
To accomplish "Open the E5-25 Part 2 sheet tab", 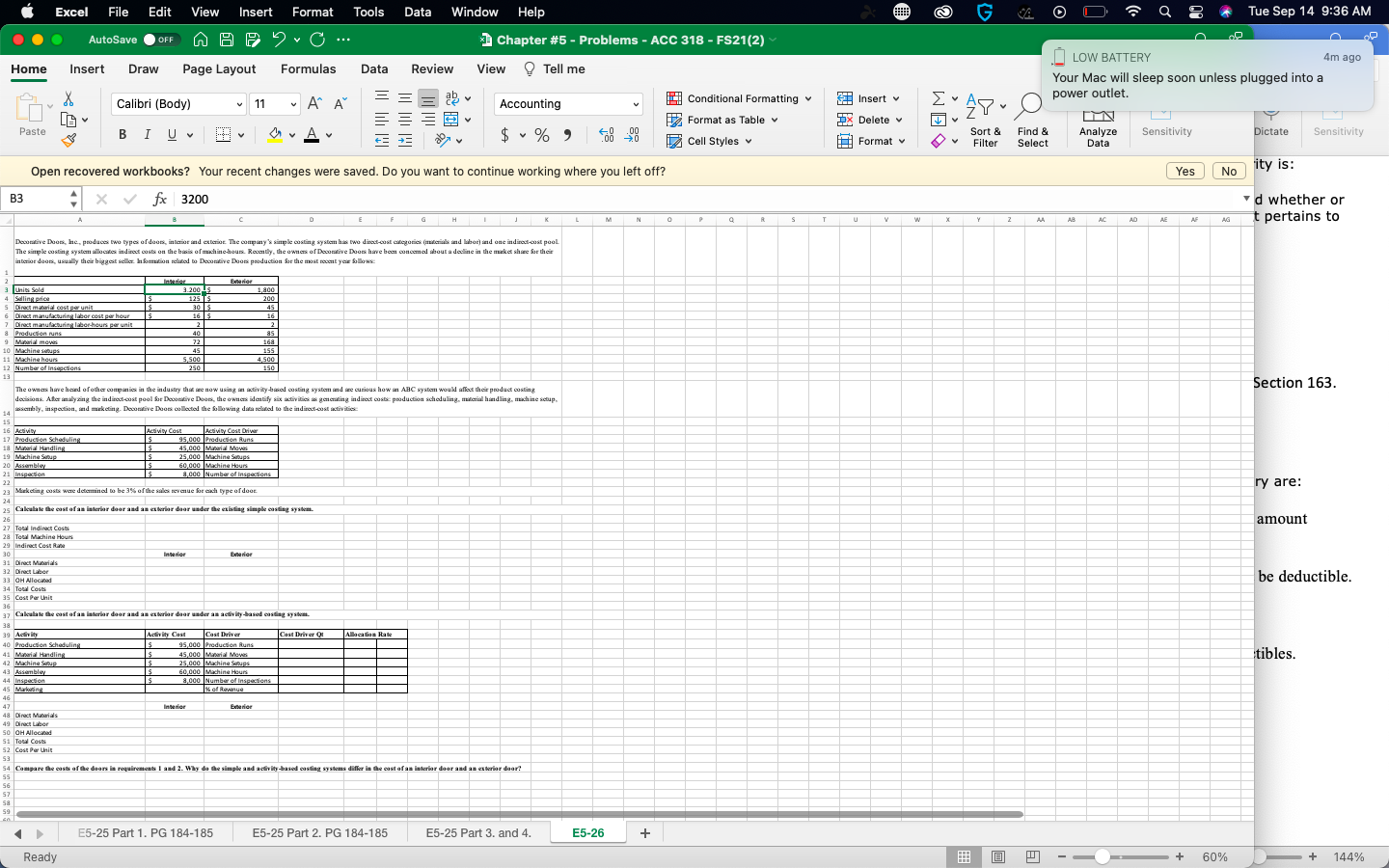I will point(320,832).
